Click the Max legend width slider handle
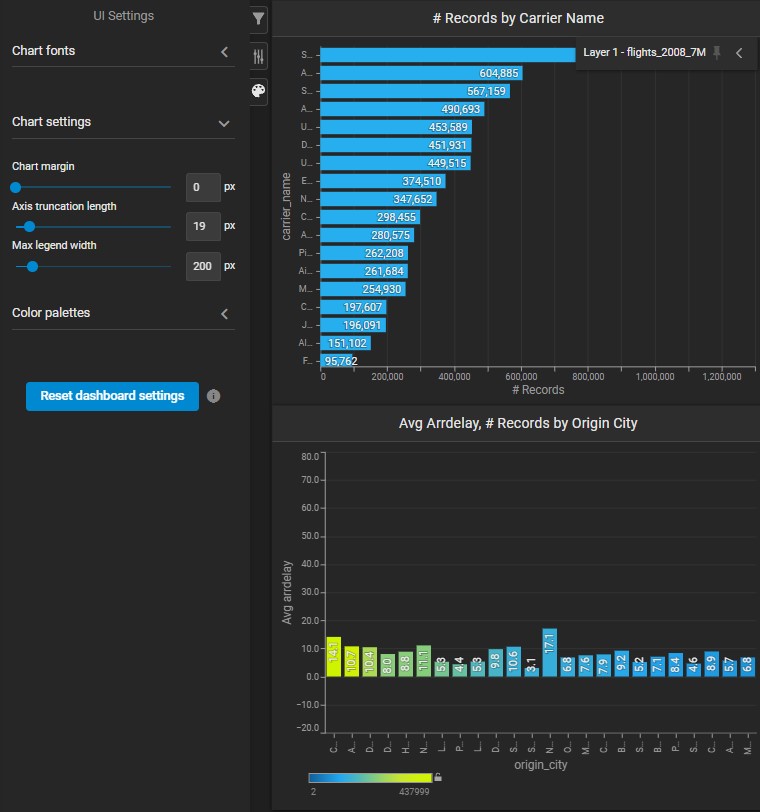The width and height of the screenshot is (760, 812). pyautogui.click(x=33, y=266)
